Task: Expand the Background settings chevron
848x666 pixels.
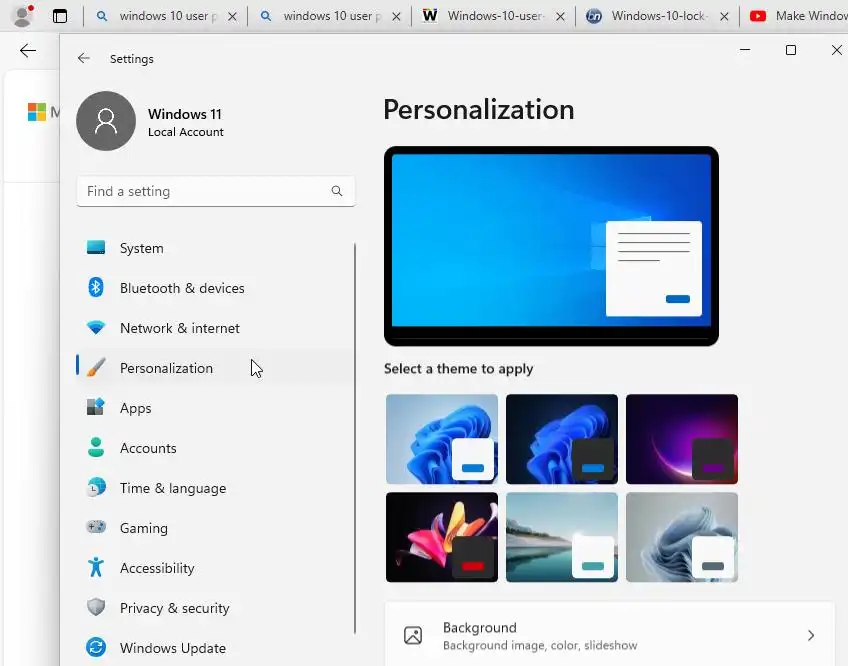Action: click(x=811, y=635)
